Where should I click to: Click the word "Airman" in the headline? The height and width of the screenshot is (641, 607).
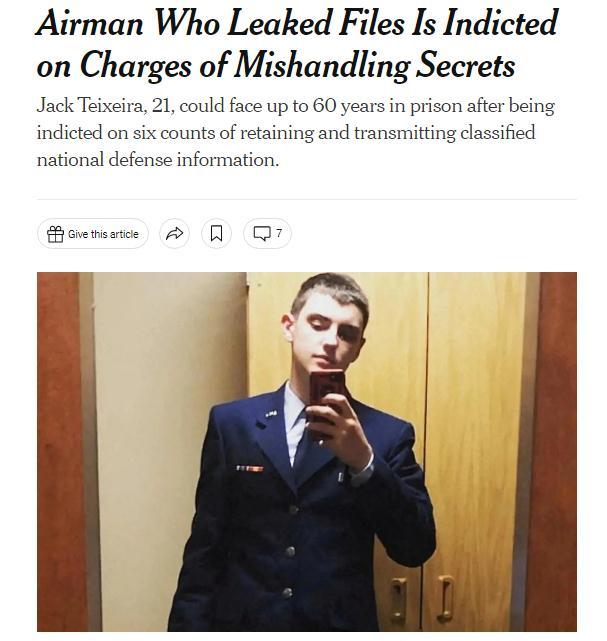point(90,23)
